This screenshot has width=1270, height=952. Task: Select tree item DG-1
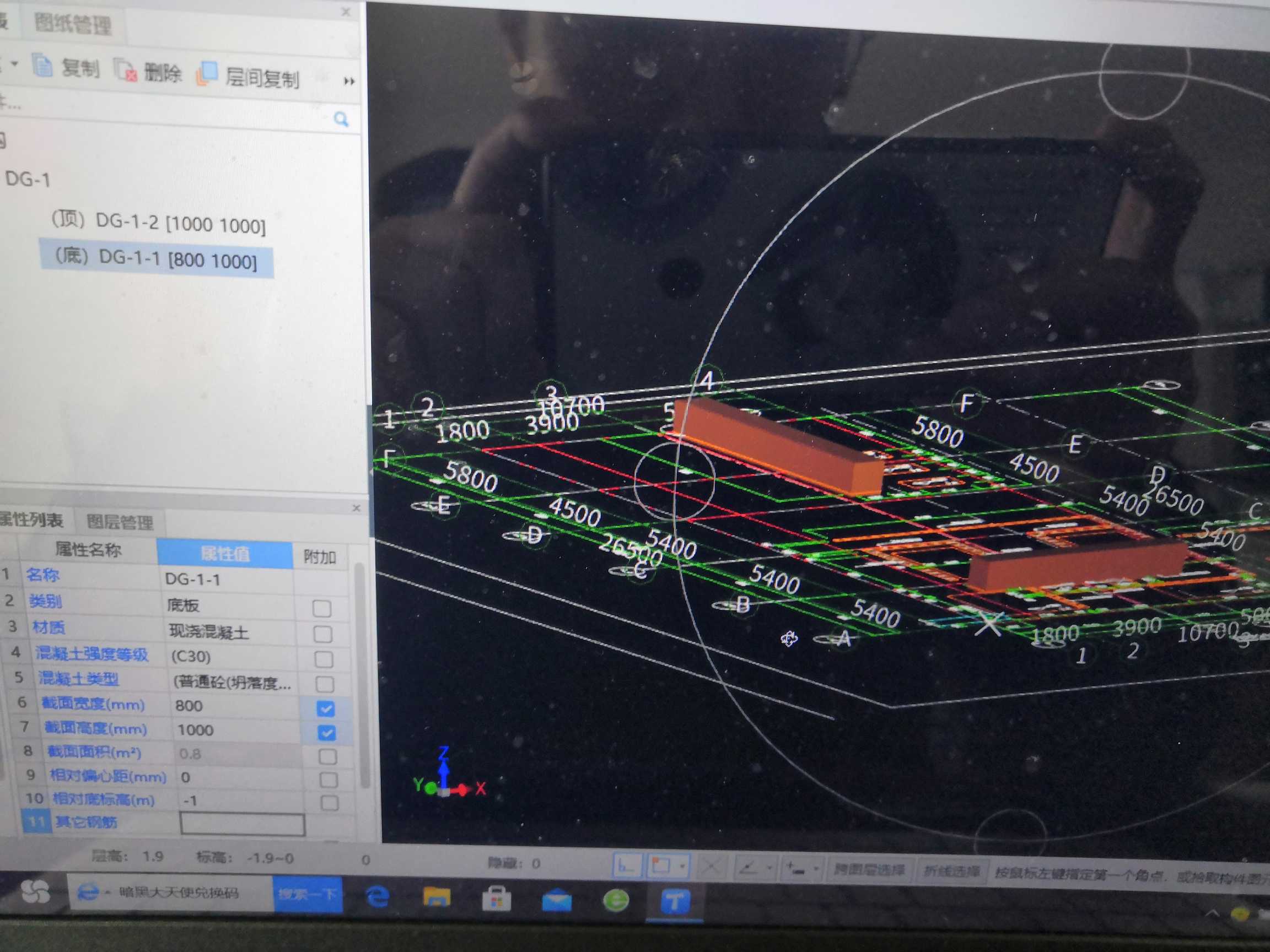(28, 180)
